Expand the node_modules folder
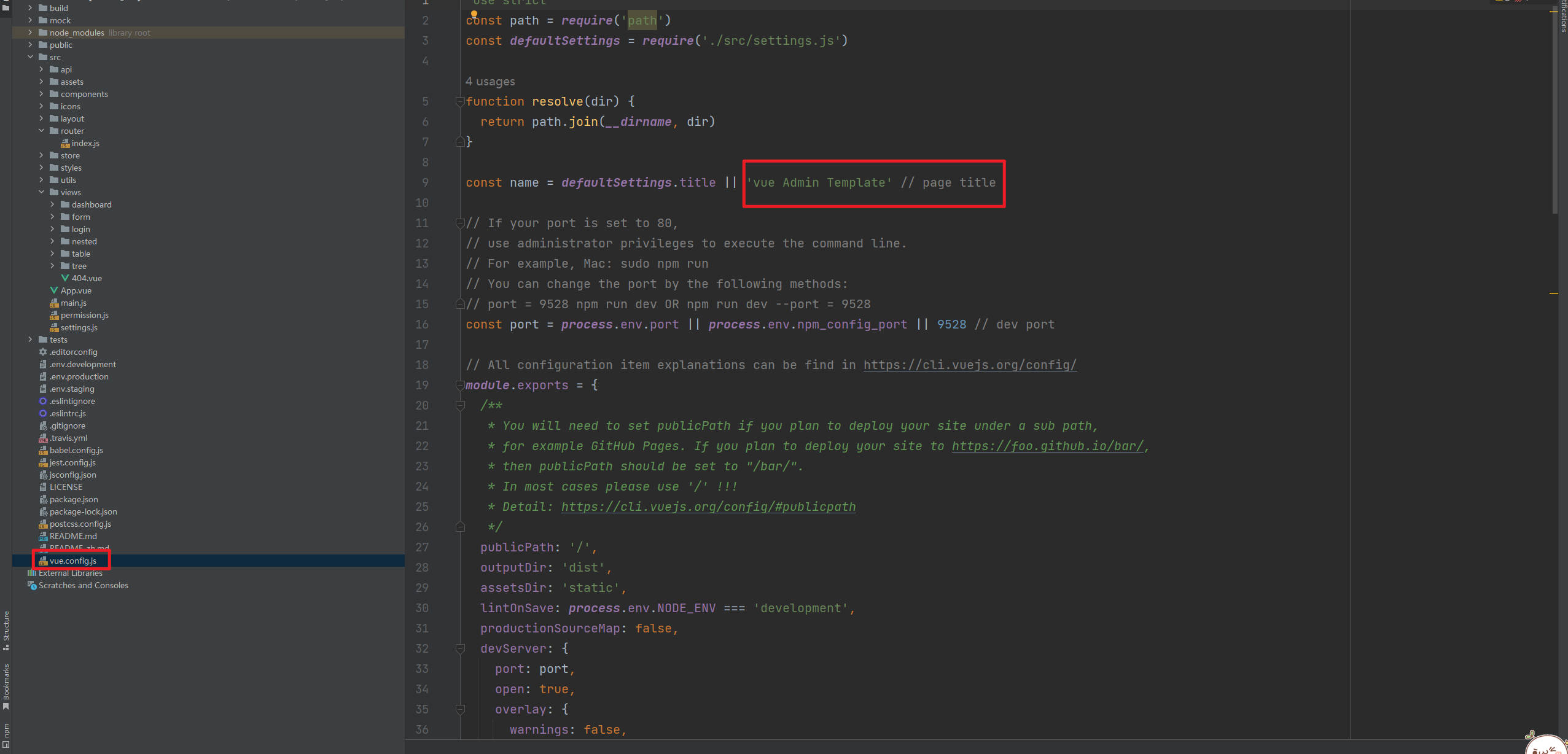The width and height of the screenshot is (1568, 754). [x=30, y=33]
